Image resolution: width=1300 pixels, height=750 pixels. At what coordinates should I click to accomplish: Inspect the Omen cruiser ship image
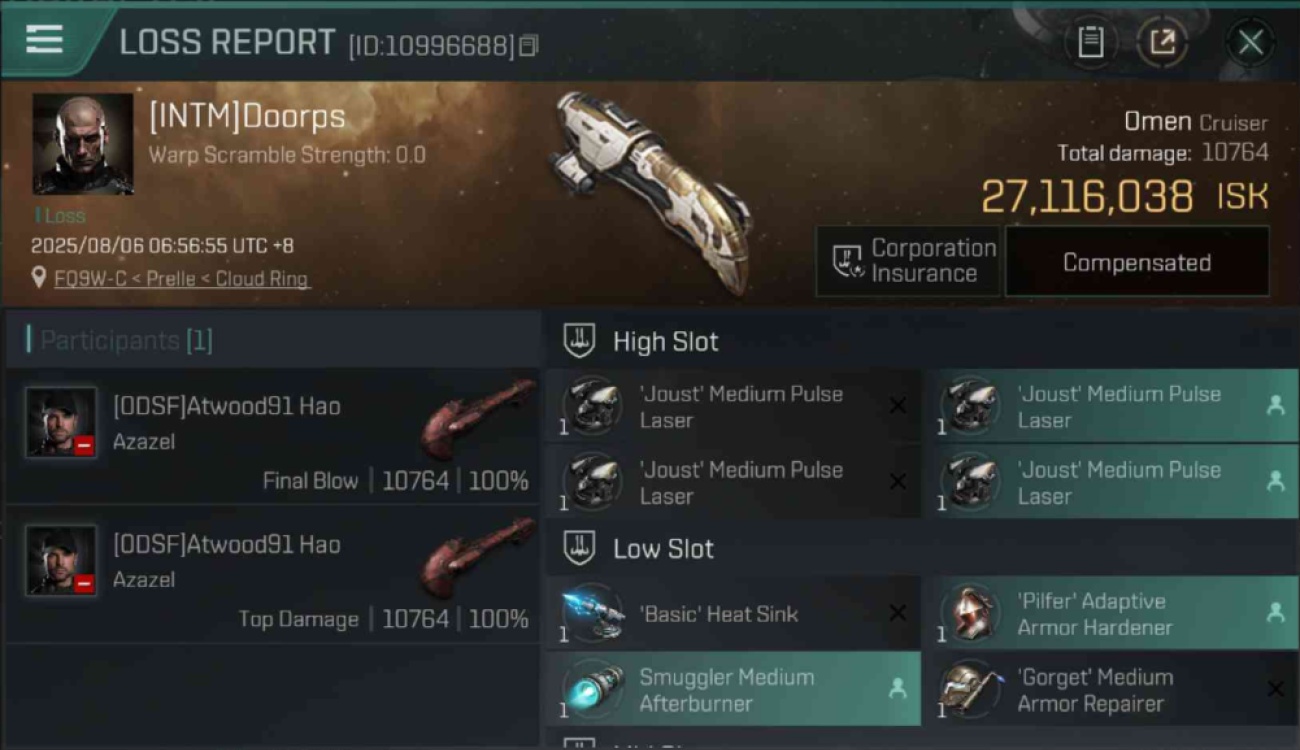tap(650, 190)
